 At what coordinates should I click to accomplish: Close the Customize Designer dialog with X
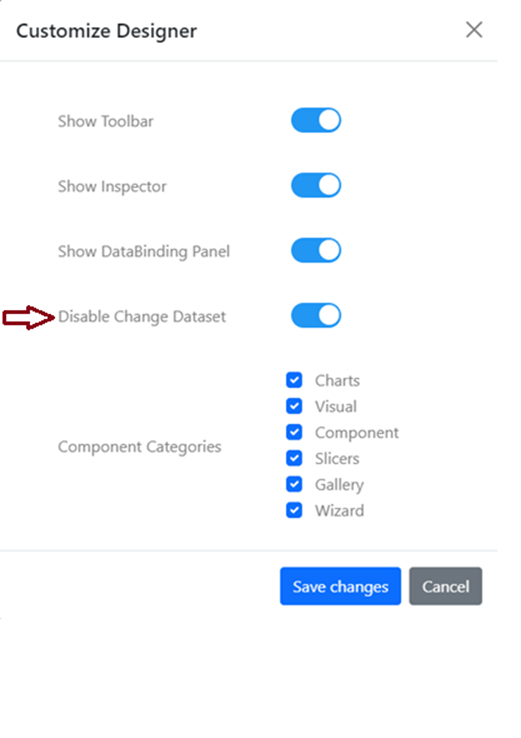(x=474, y=30)
